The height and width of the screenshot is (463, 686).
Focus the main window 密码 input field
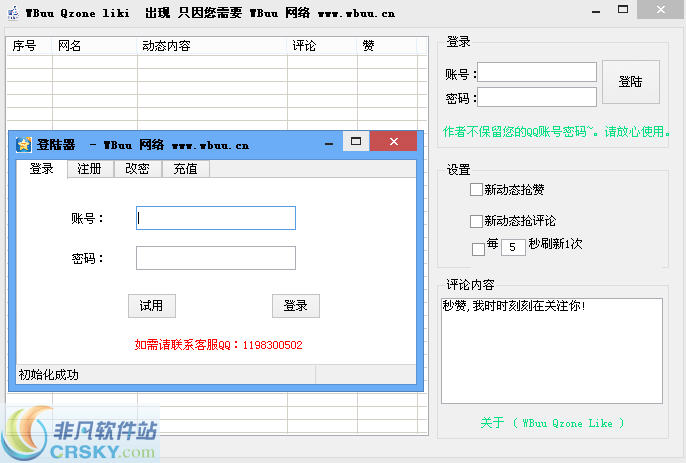tap(537, 97)
